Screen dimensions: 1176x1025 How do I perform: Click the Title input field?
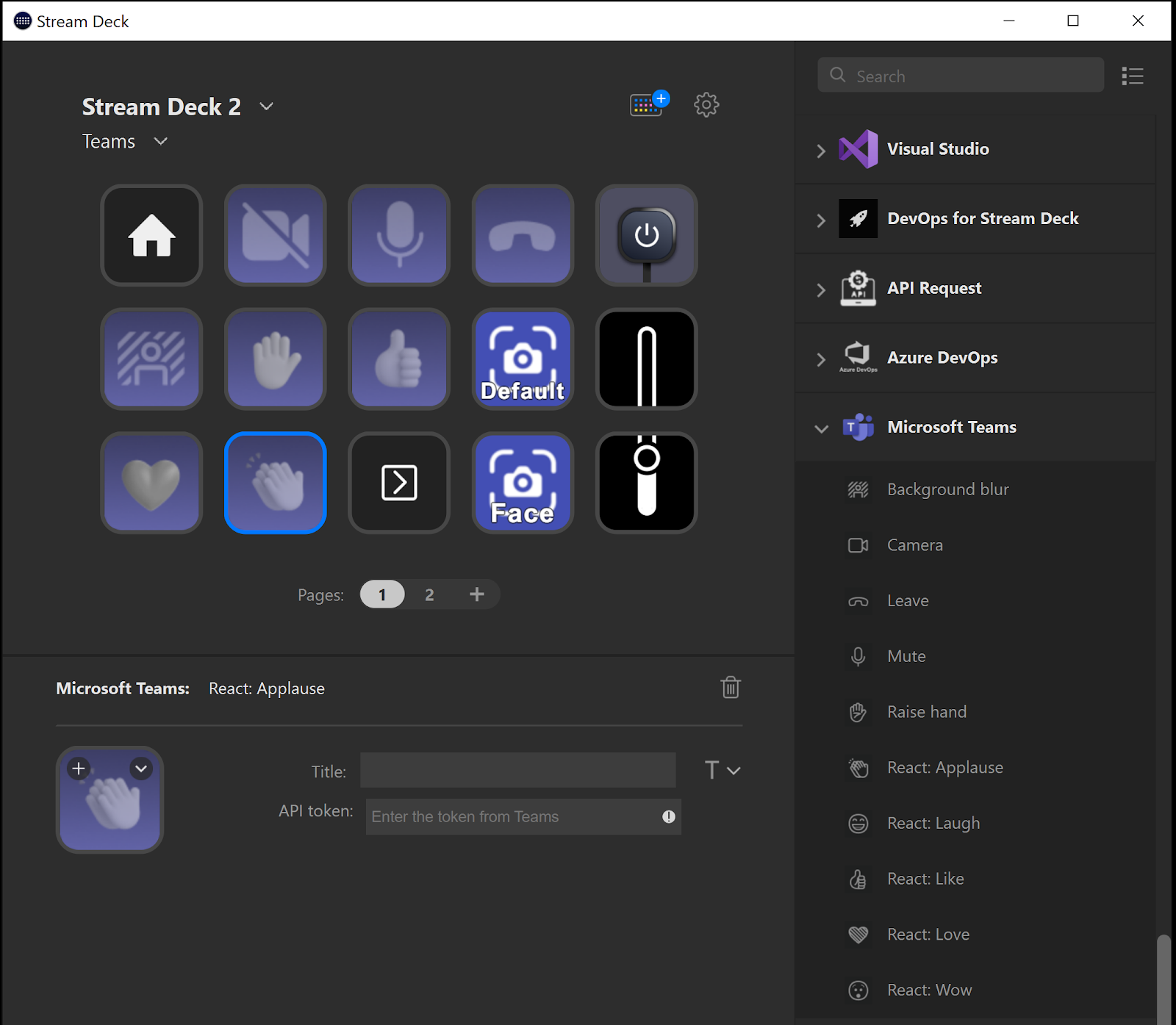[518, 770]
